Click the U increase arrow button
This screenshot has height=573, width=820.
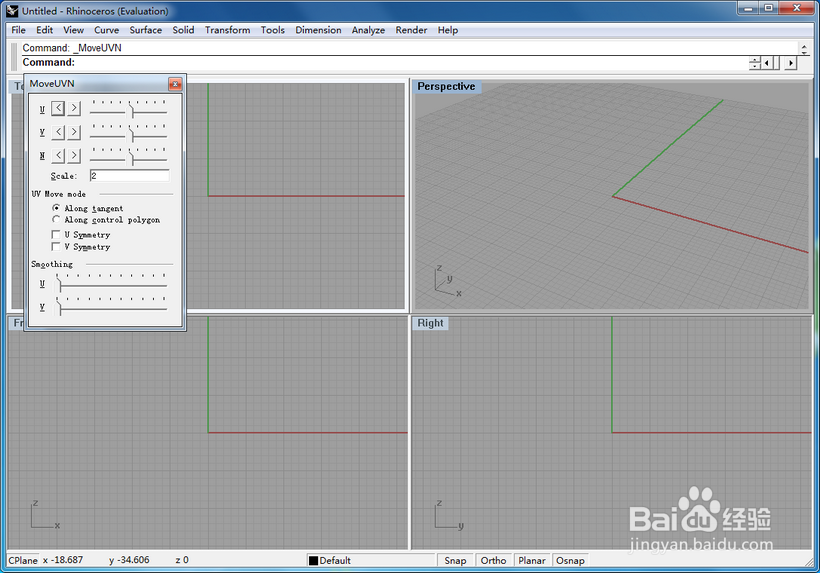(x=74, y=108)
